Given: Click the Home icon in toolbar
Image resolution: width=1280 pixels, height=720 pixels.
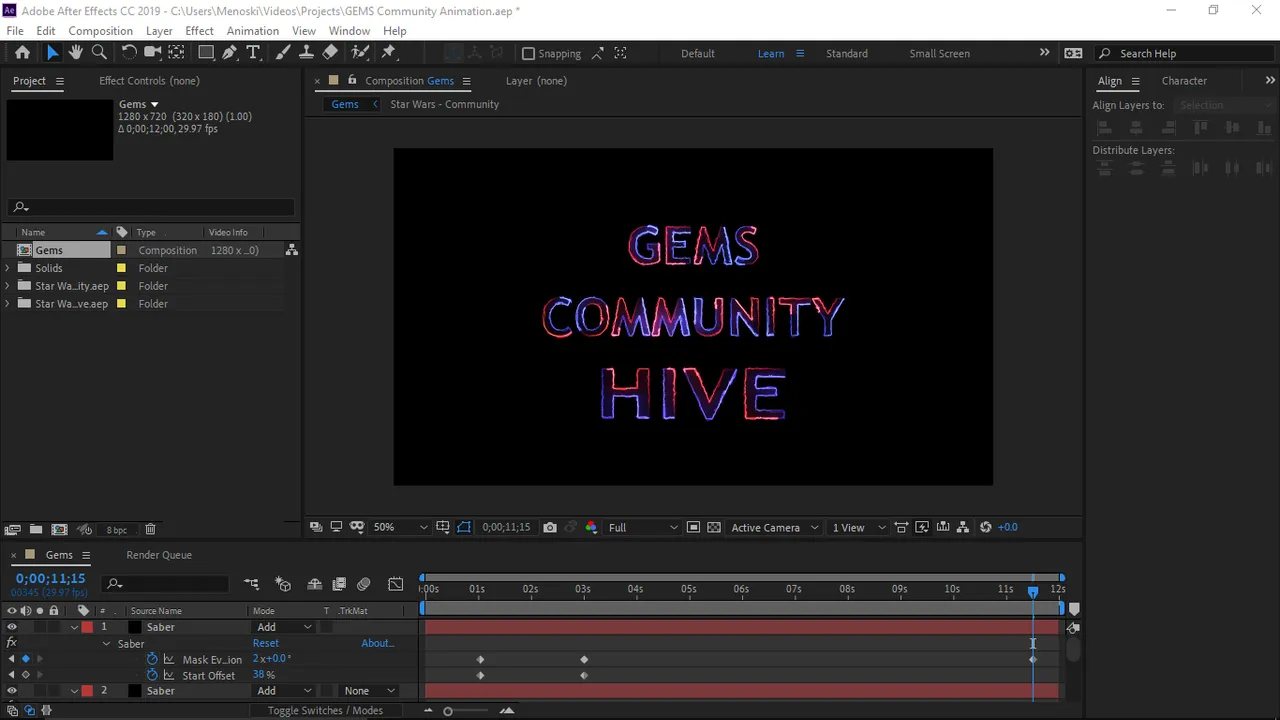Looking at the screenshot, I should coord(22,53).
